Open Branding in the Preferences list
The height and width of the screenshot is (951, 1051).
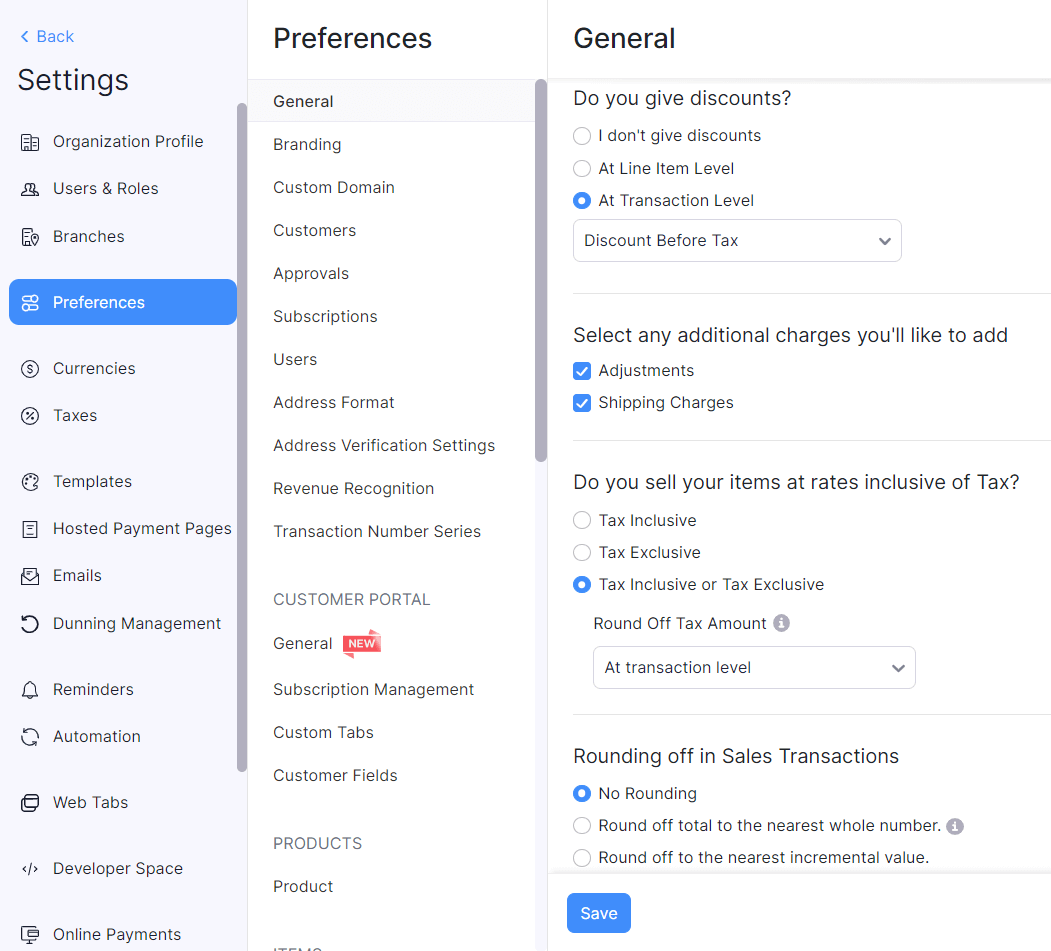coord(307,145)
